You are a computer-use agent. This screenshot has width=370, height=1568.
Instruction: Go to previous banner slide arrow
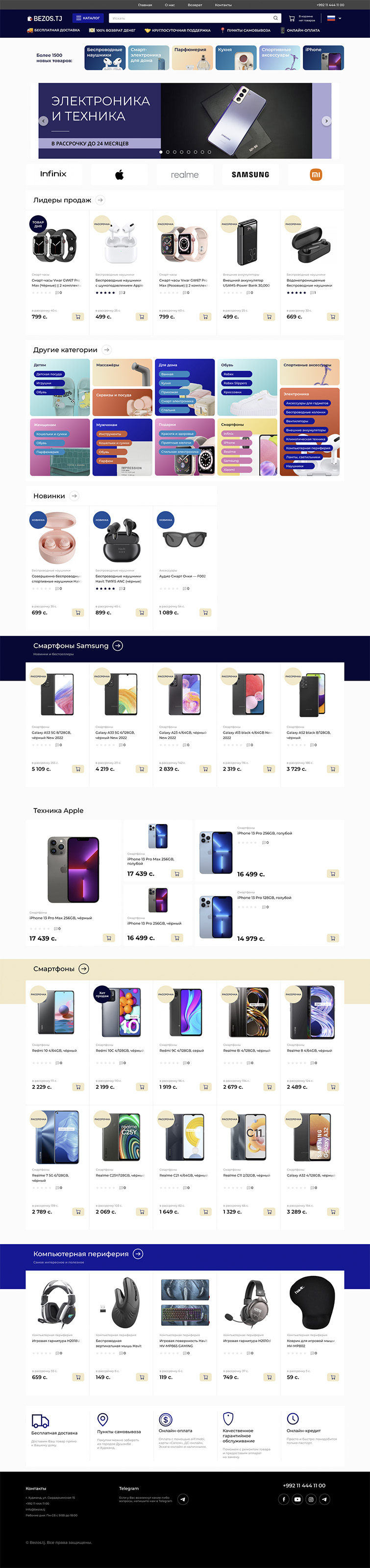coord(43,121)
